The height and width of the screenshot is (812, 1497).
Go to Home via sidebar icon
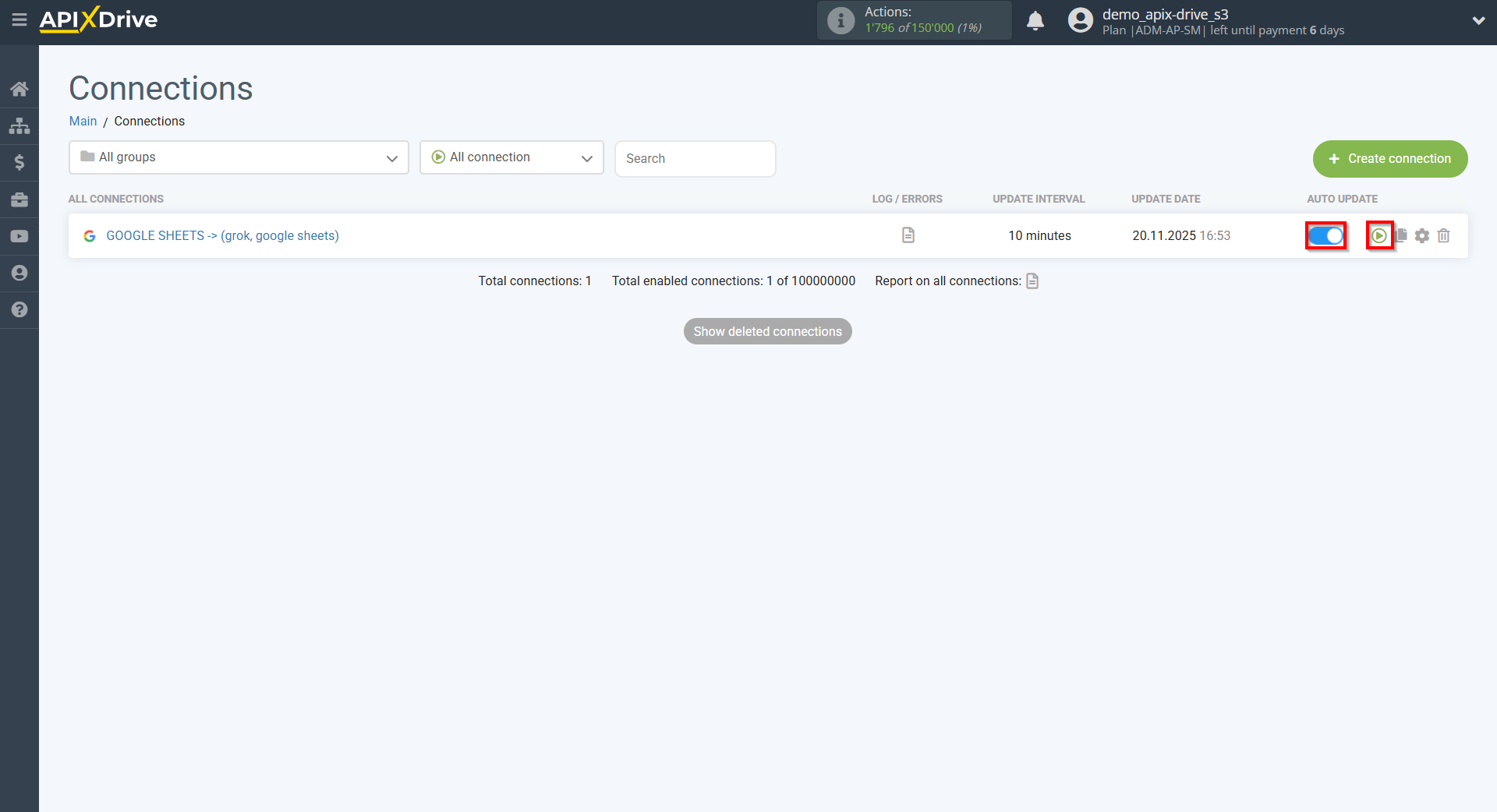point(19,89)
